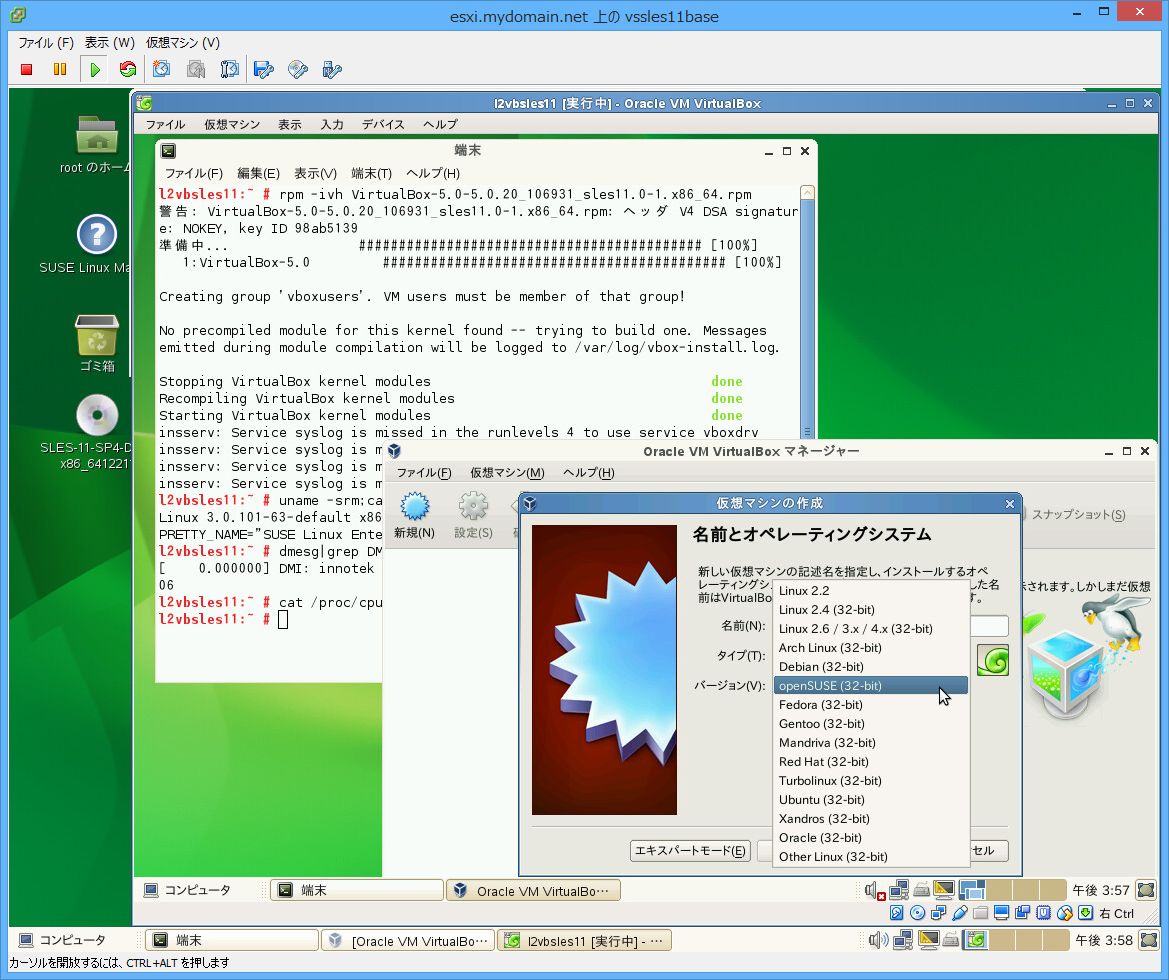Click the CPU chip indicator icon

pyautogui.click(x=1044, y=913)
